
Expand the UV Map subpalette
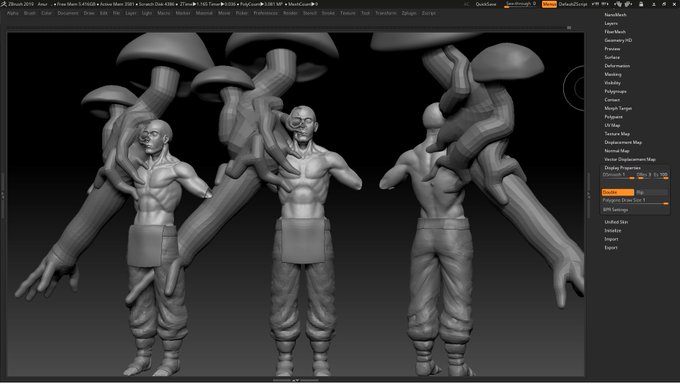click(612, 125)
